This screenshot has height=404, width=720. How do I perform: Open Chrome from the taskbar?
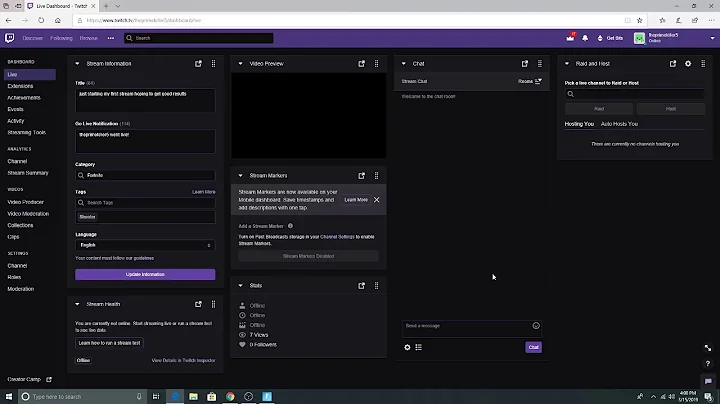coord(230,396)
